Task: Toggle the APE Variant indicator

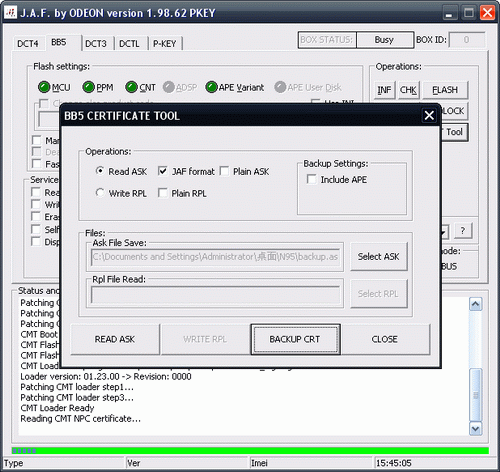Action: (212, 87)
